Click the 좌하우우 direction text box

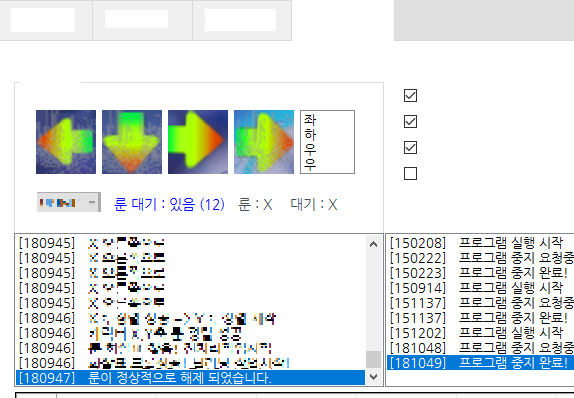(x=327, y=142)
